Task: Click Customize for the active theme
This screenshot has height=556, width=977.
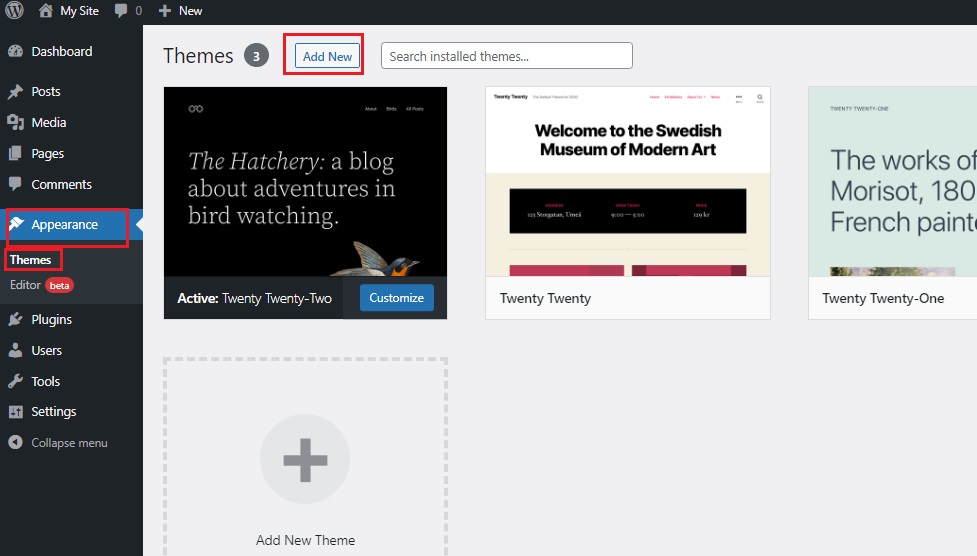Action: (x=396, y=298)
